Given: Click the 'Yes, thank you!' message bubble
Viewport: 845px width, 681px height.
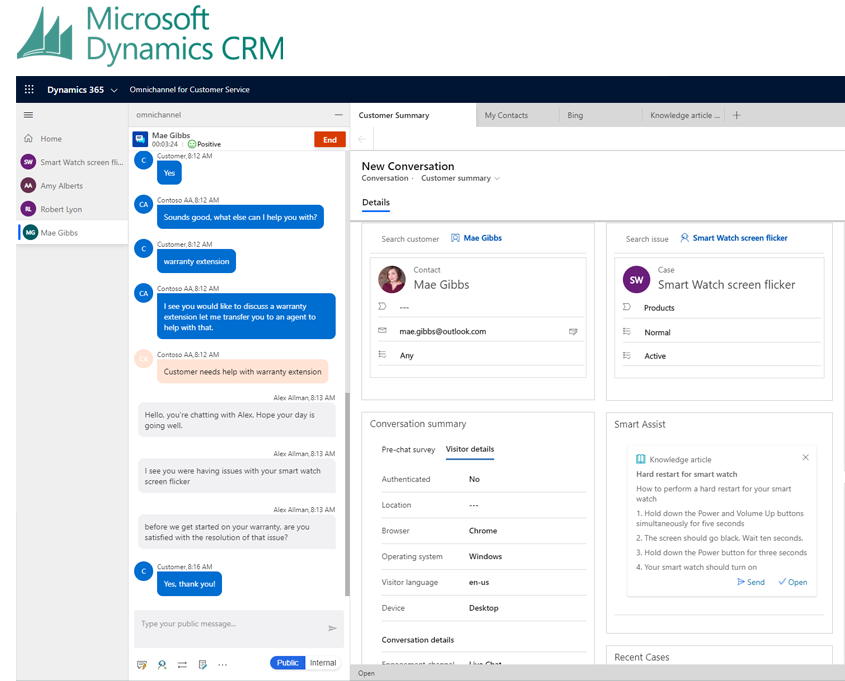Looking at the screenshot, I should coord(189,584).
